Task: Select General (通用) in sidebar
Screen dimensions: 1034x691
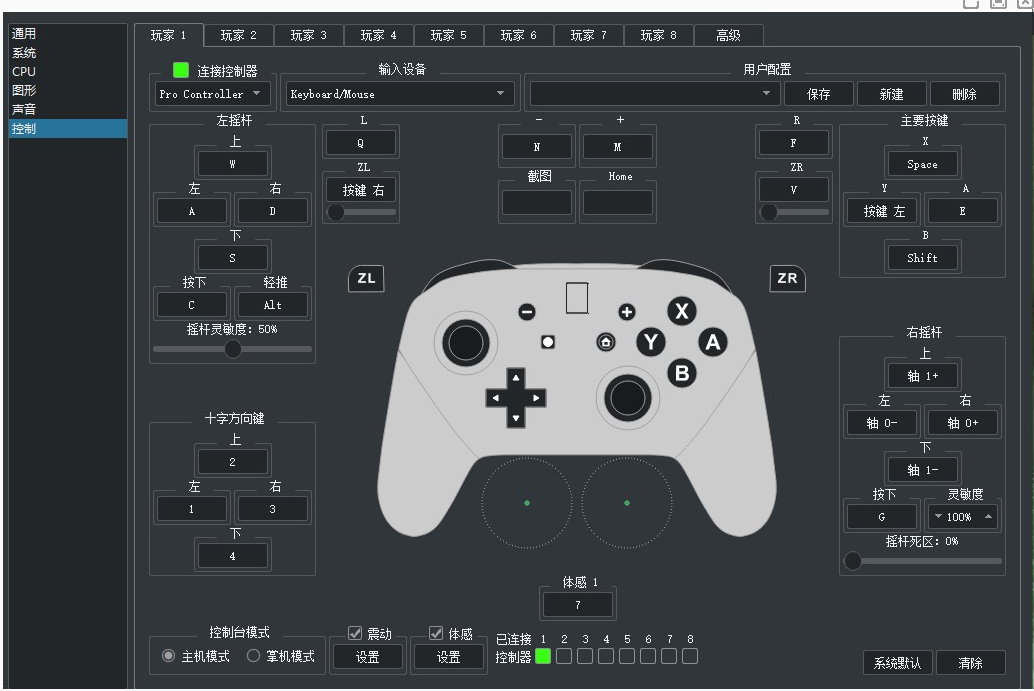Action: tap(67, 33)
